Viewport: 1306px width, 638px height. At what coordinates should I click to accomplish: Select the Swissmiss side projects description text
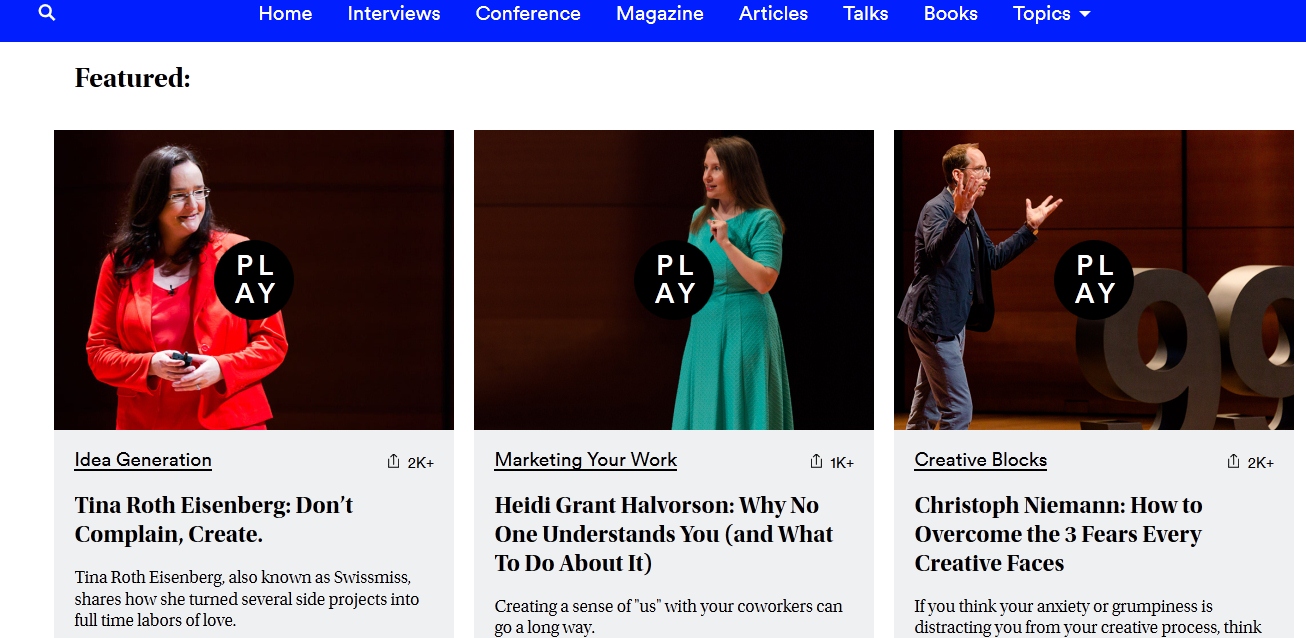[x=247, y=599]
